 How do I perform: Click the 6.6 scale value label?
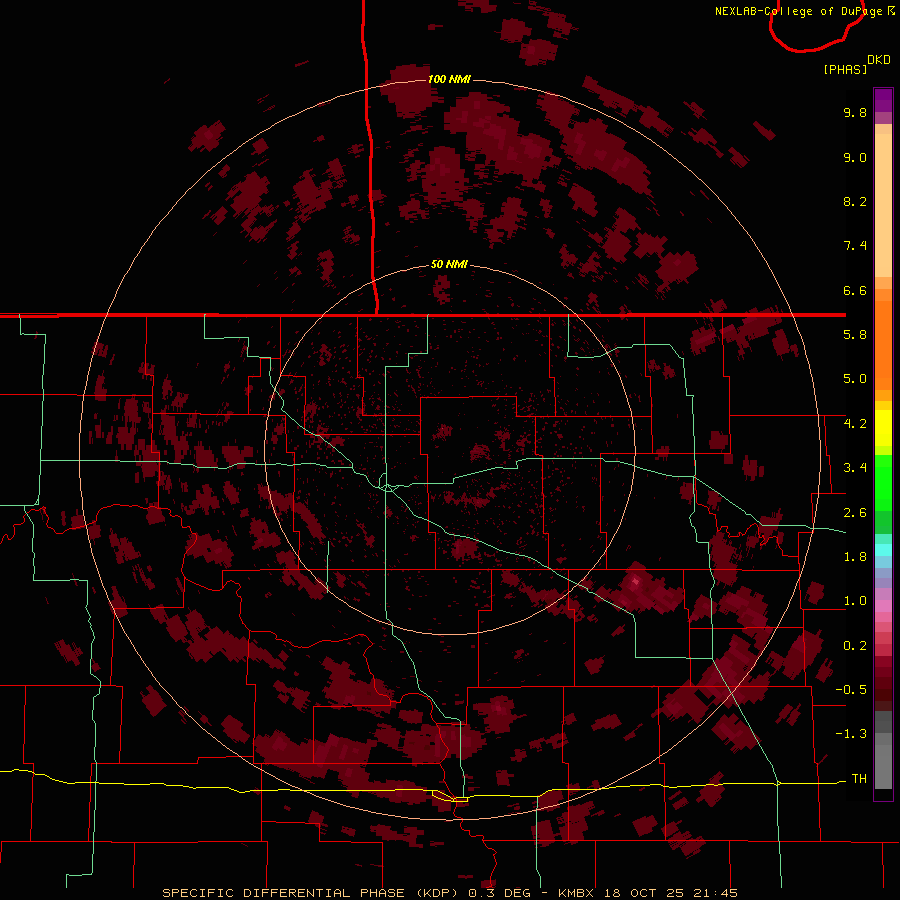[x=855, y=290]
